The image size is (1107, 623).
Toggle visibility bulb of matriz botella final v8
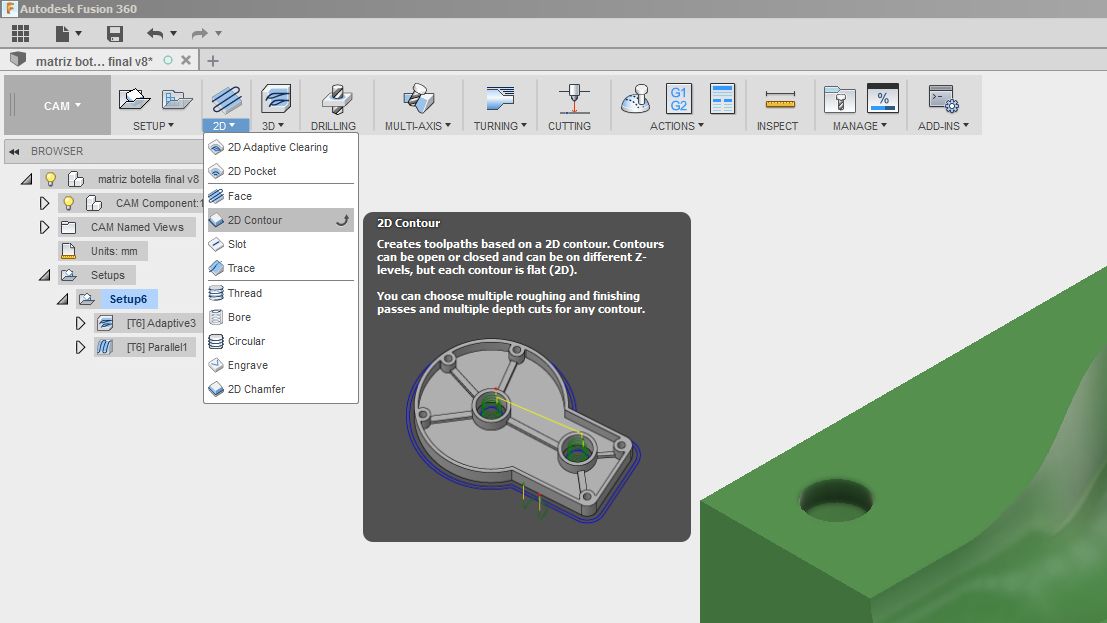point(50,179)
